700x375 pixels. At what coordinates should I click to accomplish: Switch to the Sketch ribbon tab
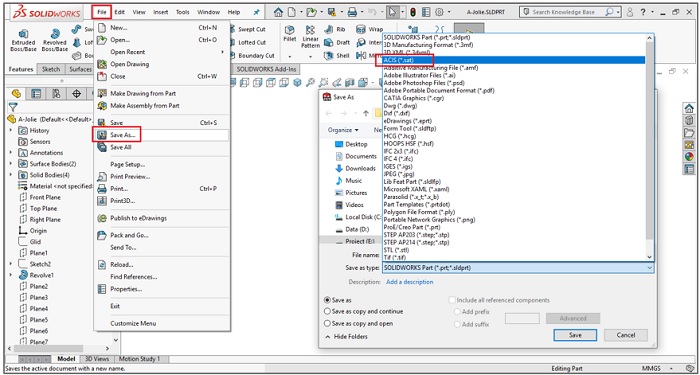point(51,69)
